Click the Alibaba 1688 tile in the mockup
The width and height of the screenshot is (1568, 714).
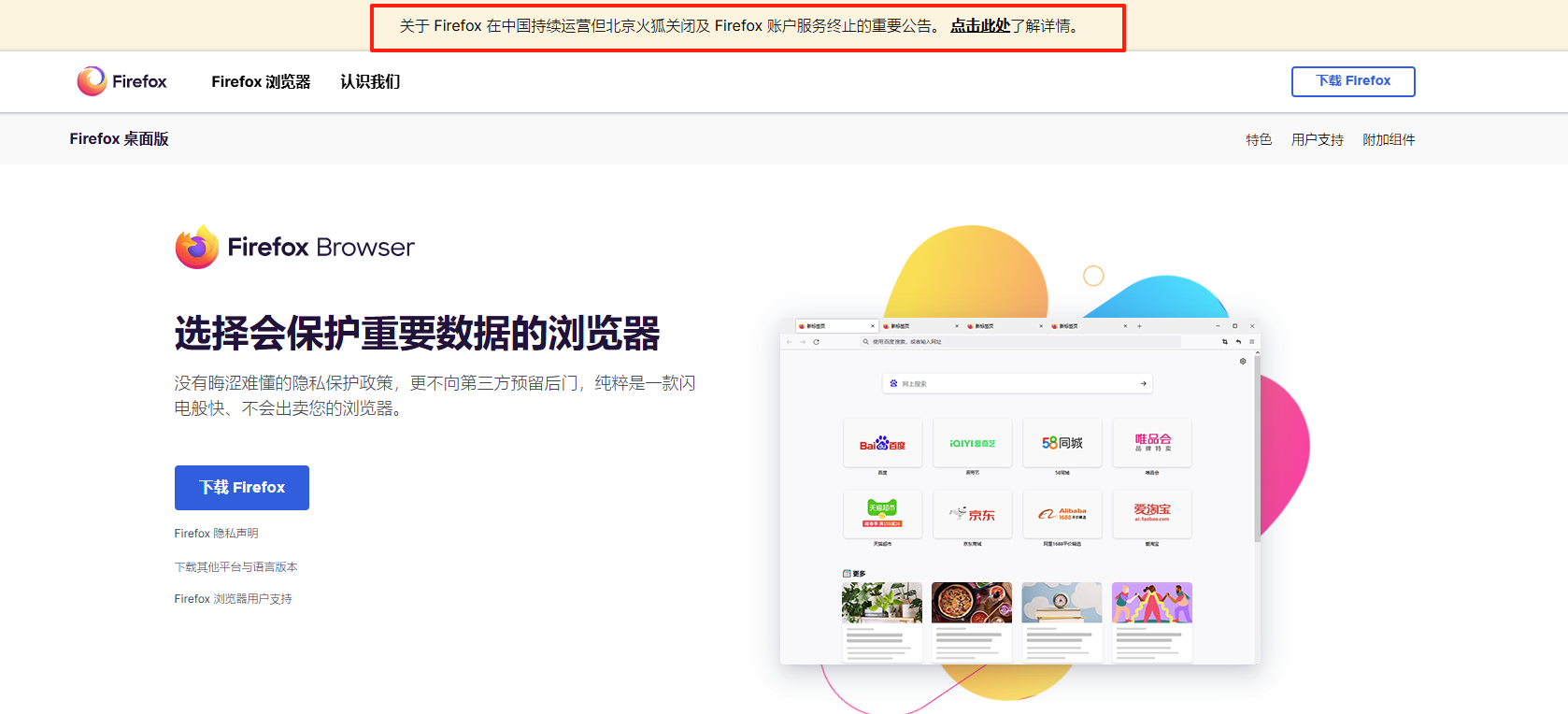pyautogui.click(x=1062, y=513)
